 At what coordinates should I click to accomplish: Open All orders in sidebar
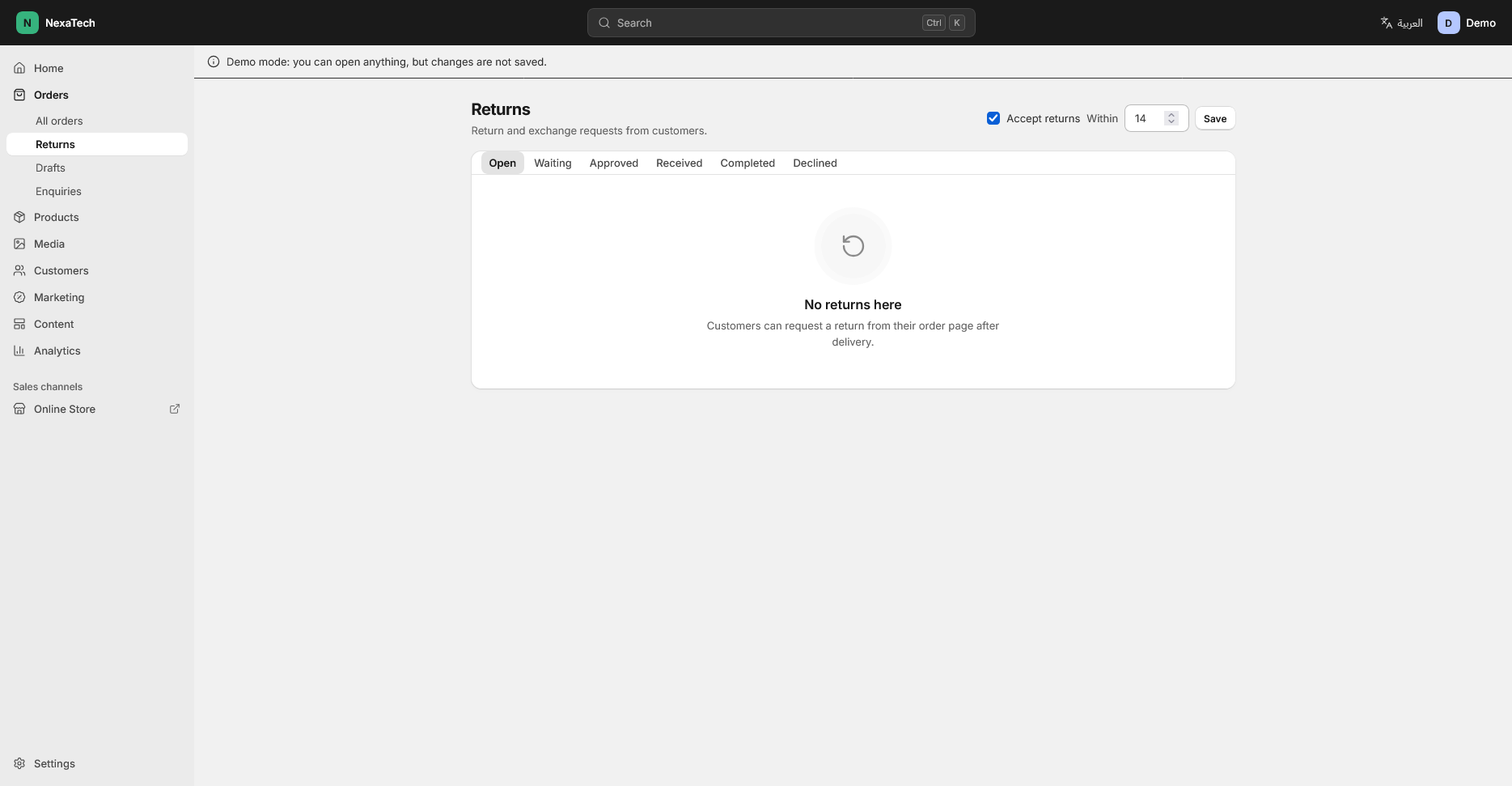97,121
